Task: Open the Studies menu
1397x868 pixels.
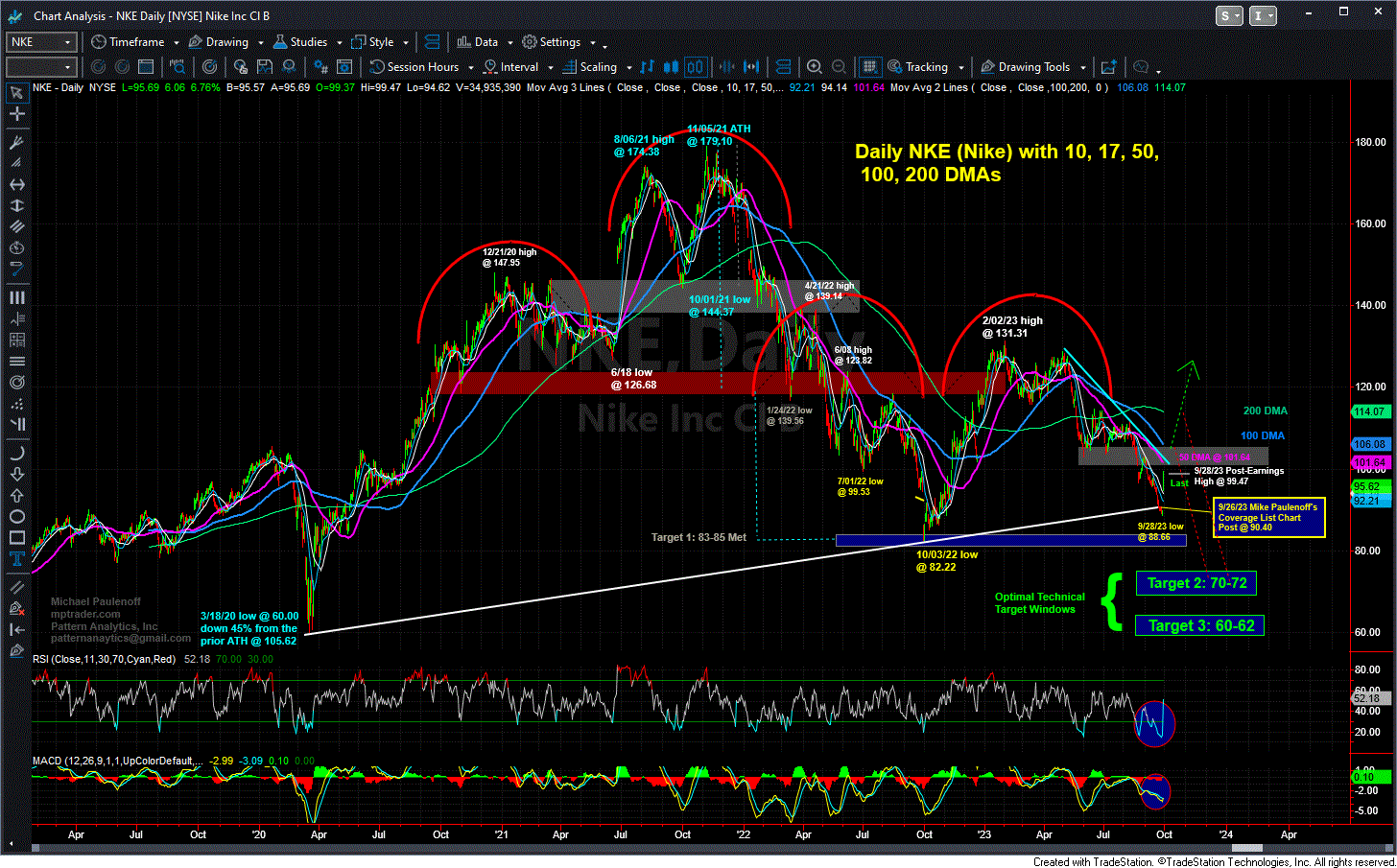Action: click(300, 42)
